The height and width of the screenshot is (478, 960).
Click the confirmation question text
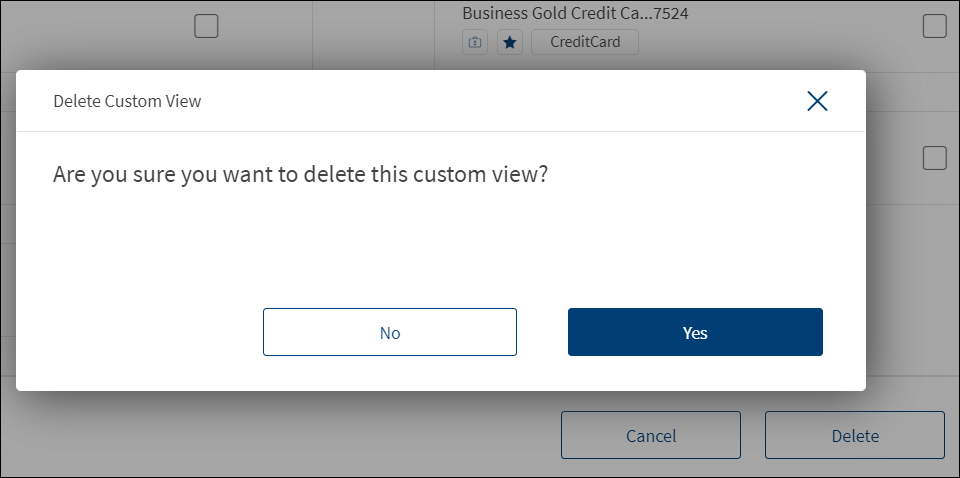(x=301, y=174)
